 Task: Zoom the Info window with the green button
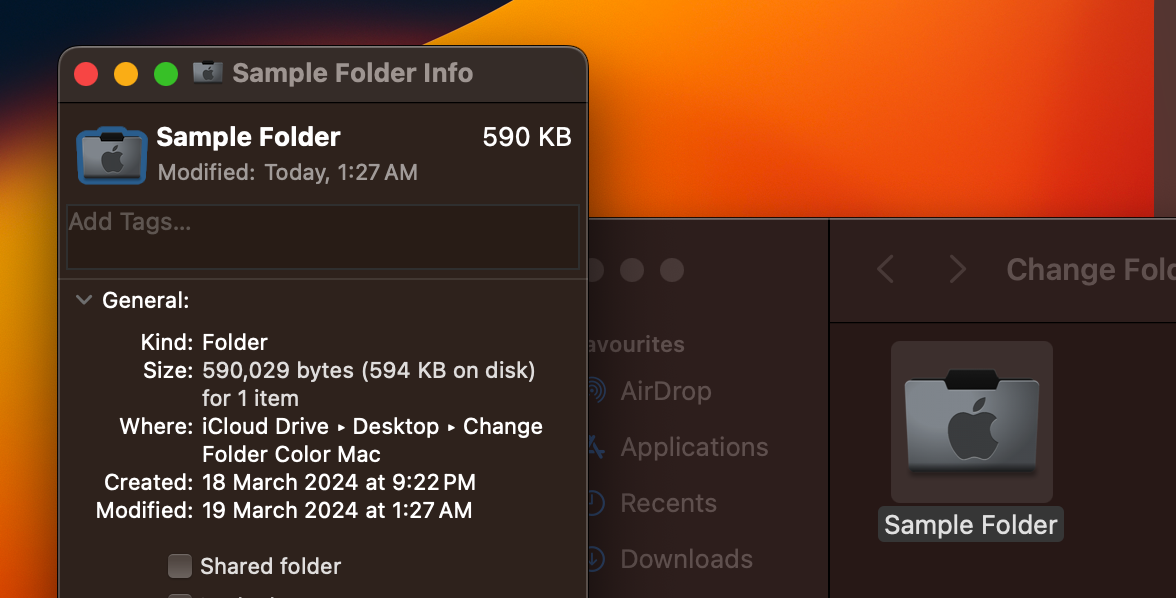(x=166, y=73)
